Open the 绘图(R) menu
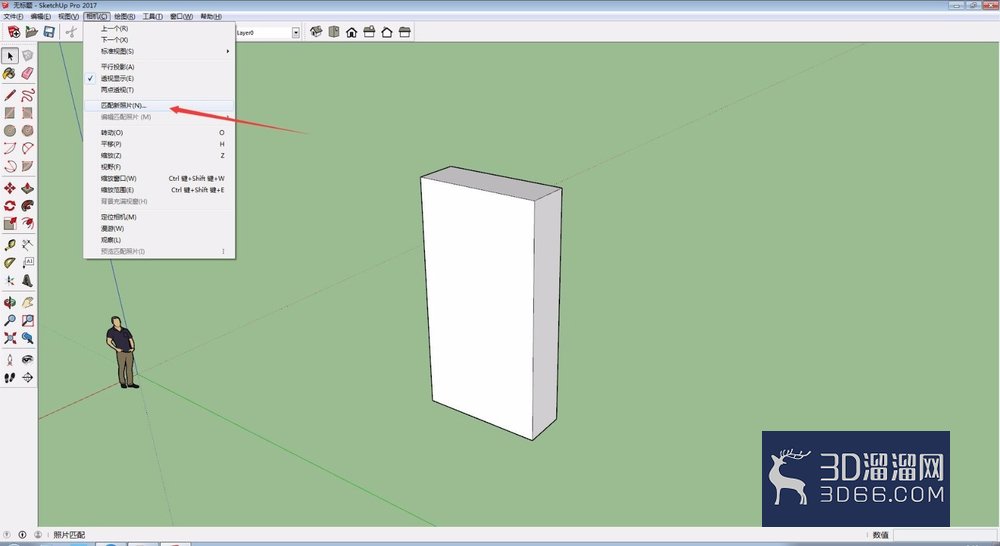Screen dimensions: 1000x546 (124, 17)
